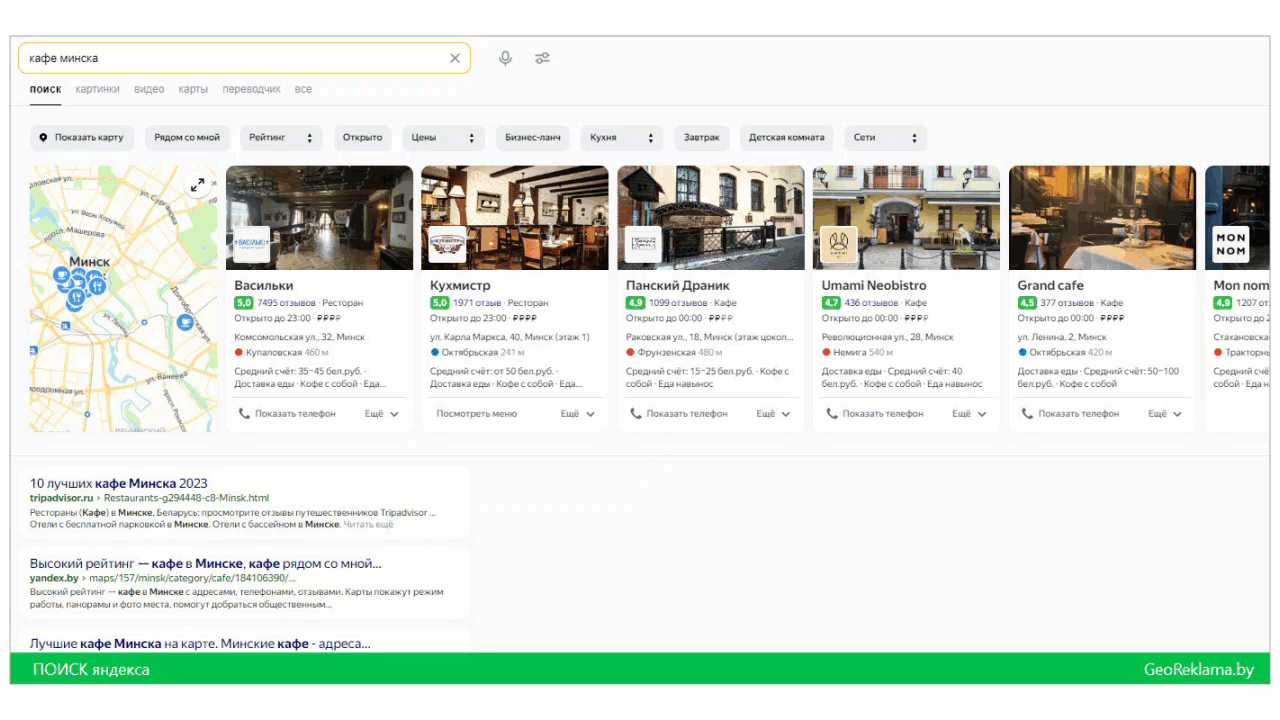The image size is (1280, 720).
Task: Open search settings sliders icon
Action: point(542,58)
